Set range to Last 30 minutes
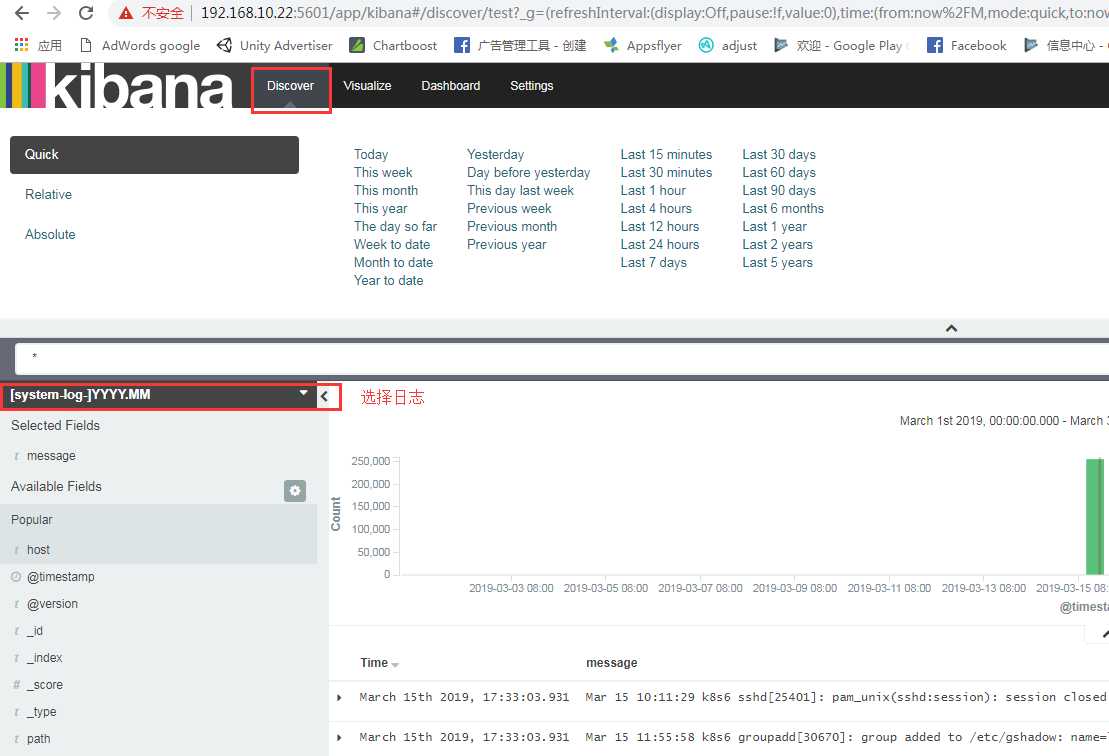This screenshot has height=756, width=1109. (666, 173)
